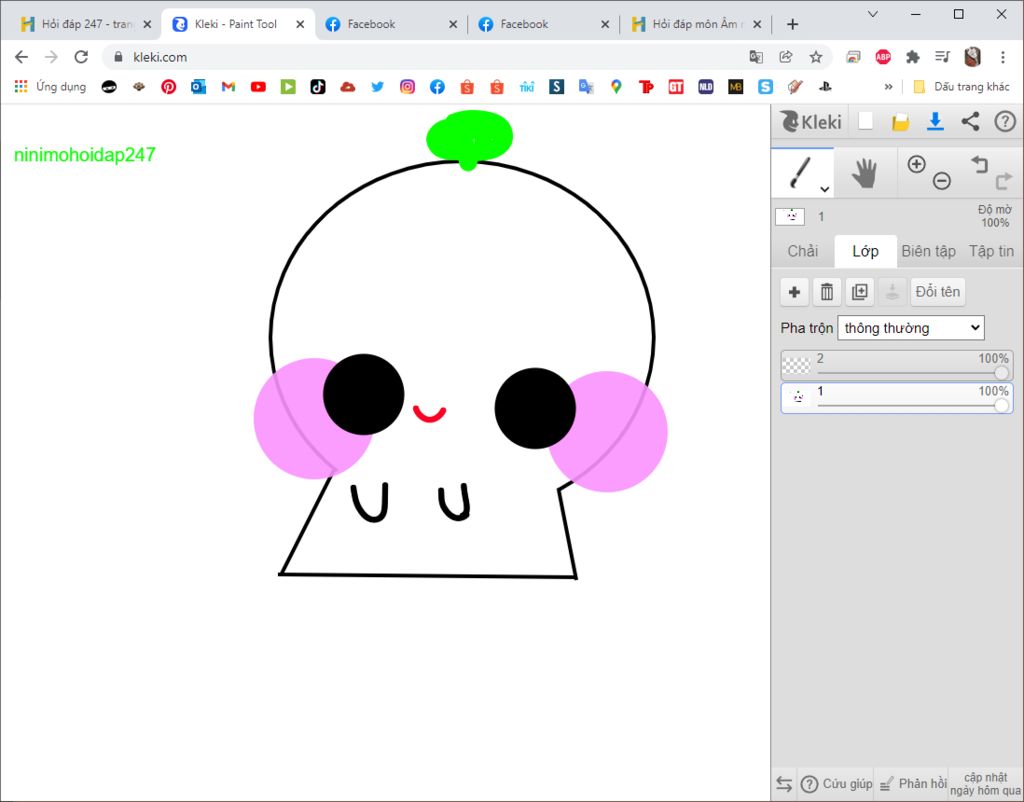Open the Instagram bookmark
The width and height of the screenshot is (1024, 802).
tap(408, 86)
